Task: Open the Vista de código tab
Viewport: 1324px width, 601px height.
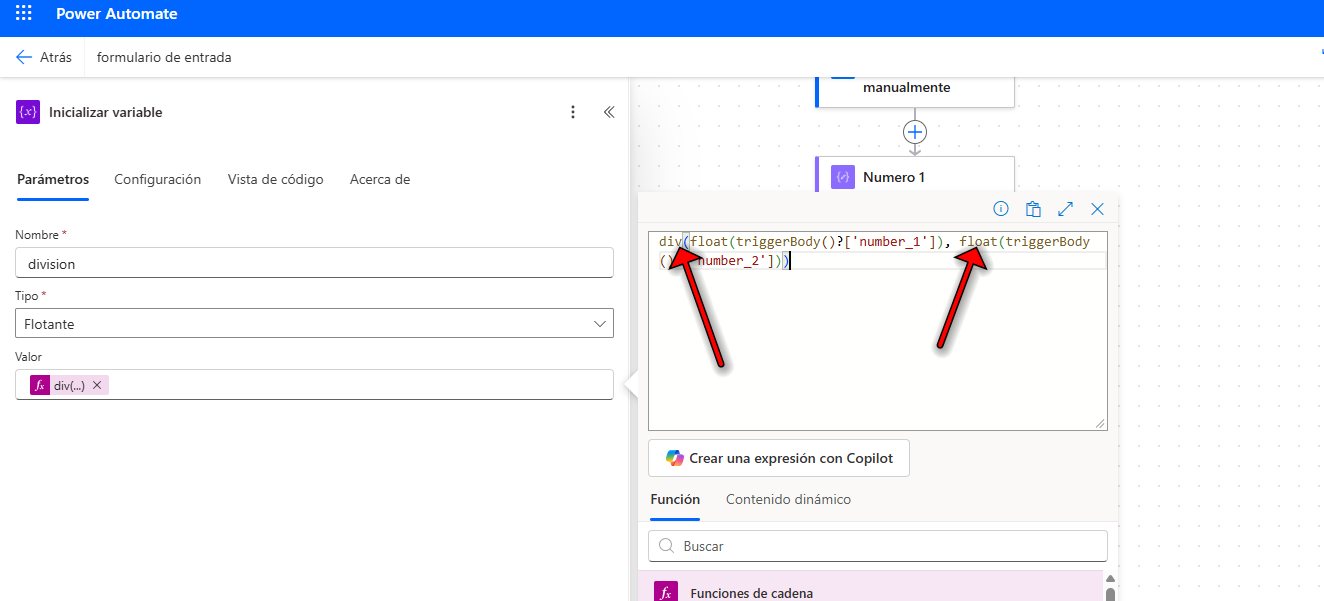Action: click(276, 180)
